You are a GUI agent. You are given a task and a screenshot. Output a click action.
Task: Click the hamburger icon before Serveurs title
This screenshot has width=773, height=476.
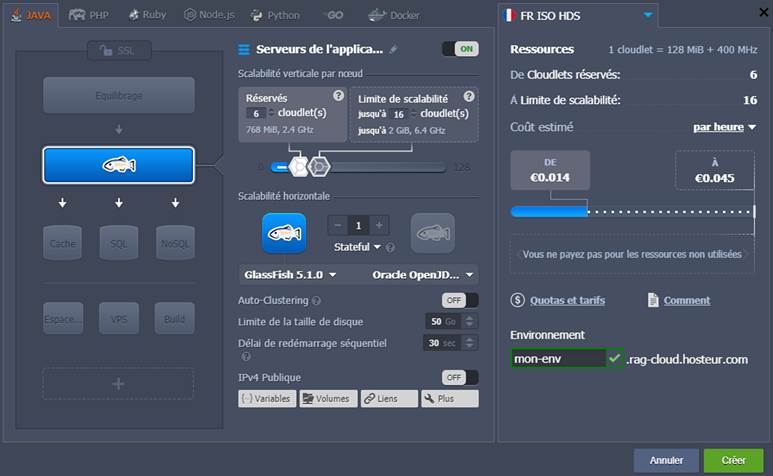pos(244,50)
